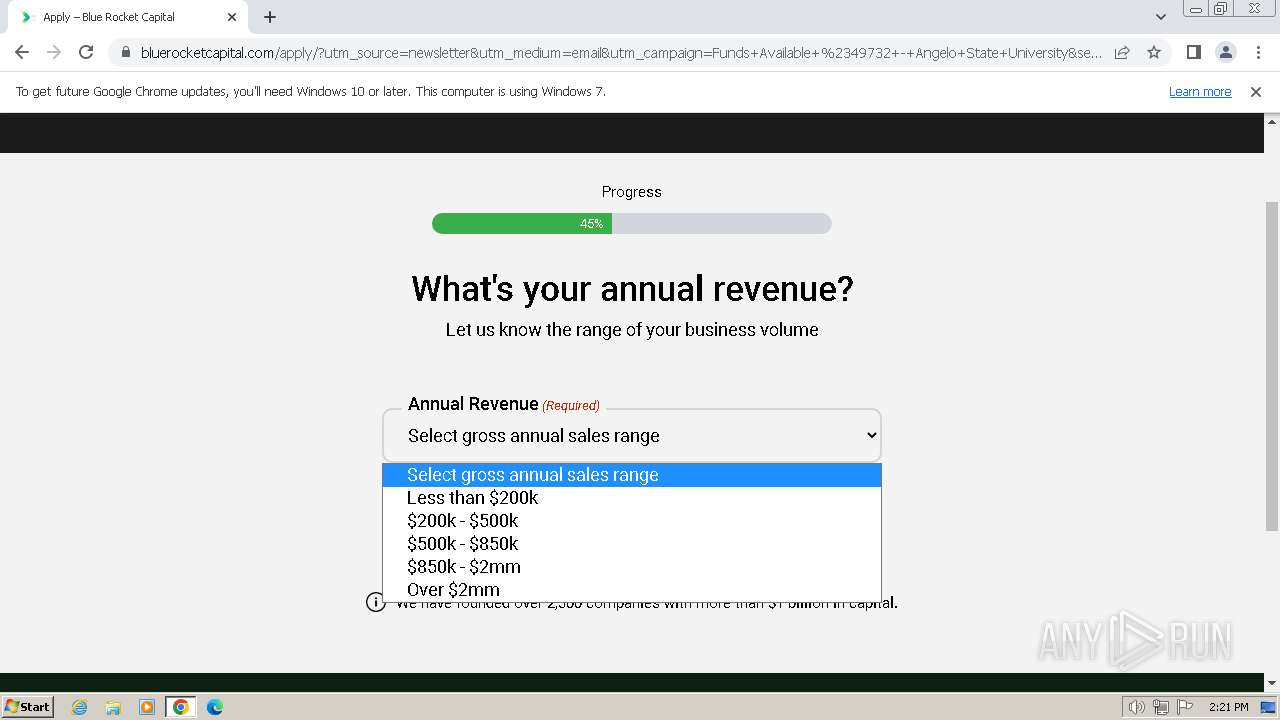Switch to Chrome in taskbar
Viewport: 1280px width, 720px height.
[x=181, y=707]
